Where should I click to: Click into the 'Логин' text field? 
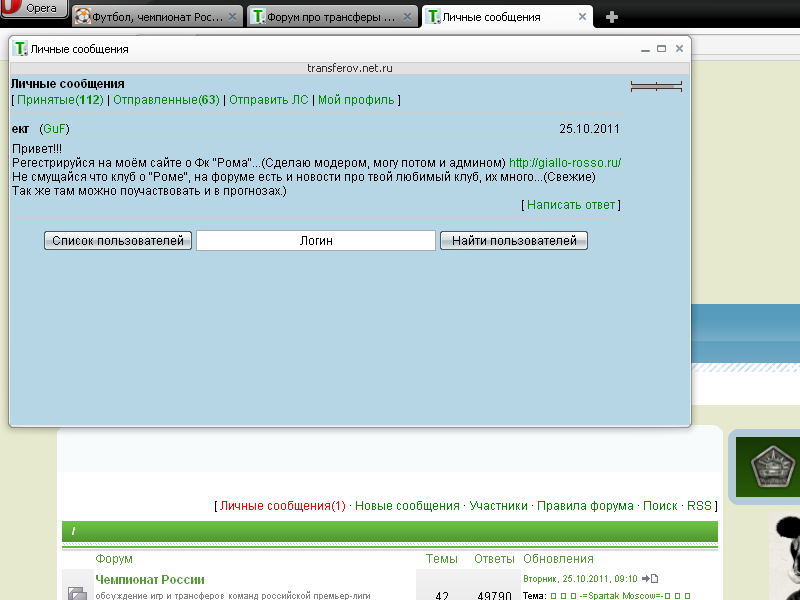[x=316, y=241]
